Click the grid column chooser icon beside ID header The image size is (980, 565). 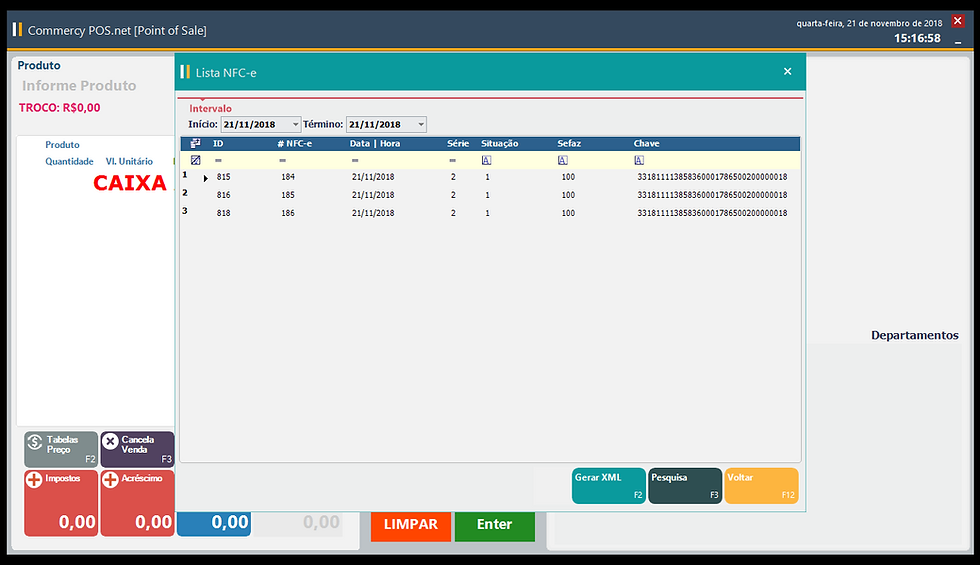[x=196, y=143]
